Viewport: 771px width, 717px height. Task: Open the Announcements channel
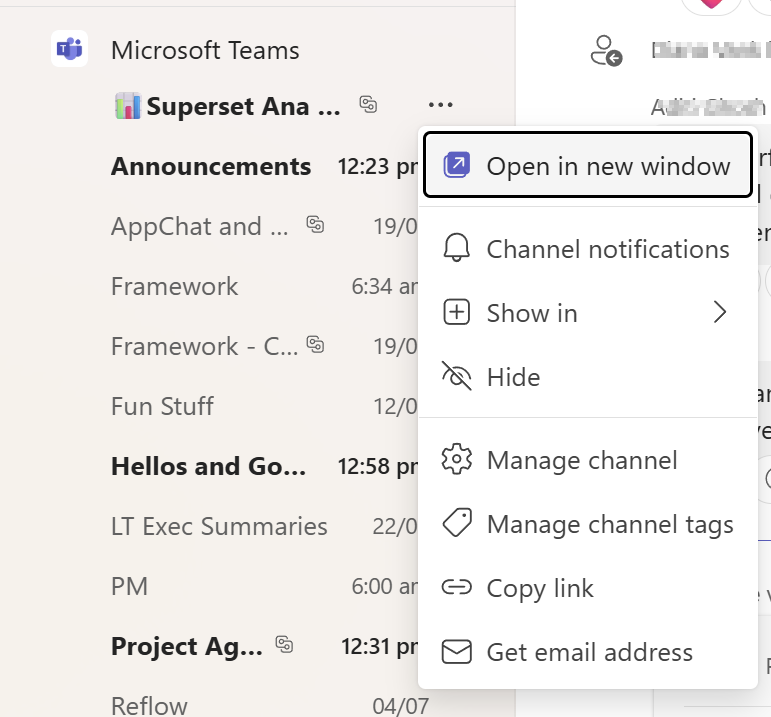211,166
